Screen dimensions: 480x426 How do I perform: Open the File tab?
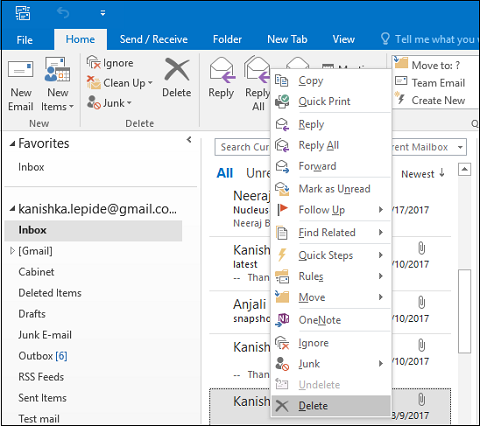(x=25, y=40)
